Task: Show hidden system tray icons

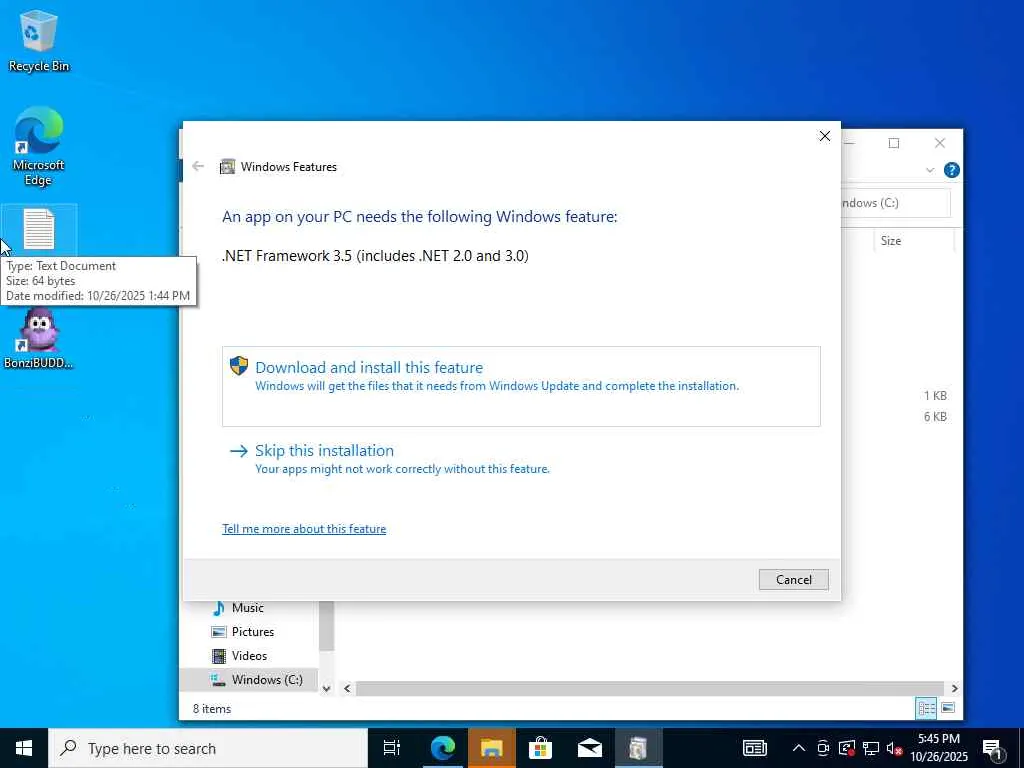Action: [799, 748]
